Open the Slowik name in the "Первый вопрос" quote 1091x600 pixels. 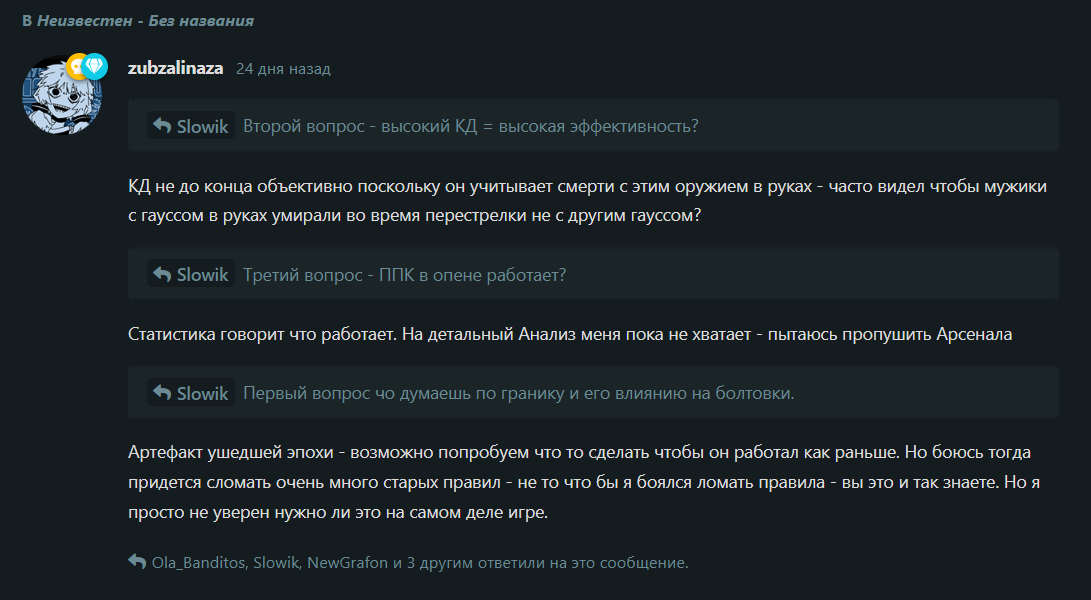click(x=202, y=393)
